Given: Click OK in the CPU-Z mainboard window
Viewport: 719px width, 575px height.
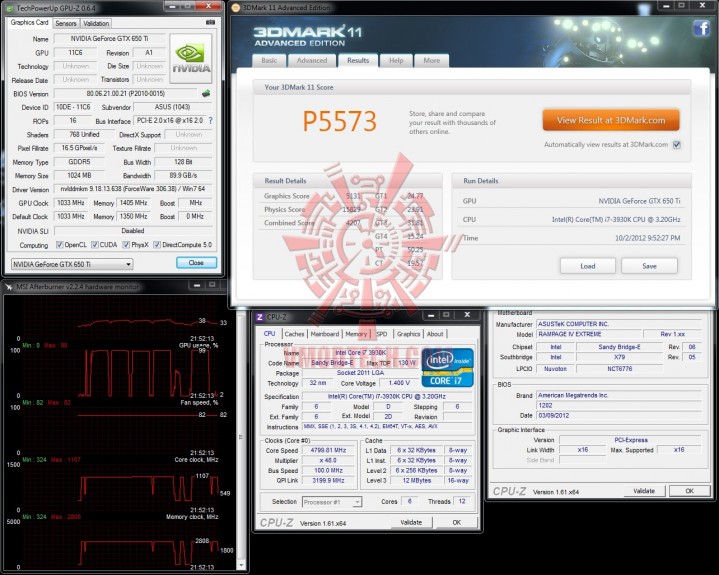Looking at the screenshot, I should (690, 491).
